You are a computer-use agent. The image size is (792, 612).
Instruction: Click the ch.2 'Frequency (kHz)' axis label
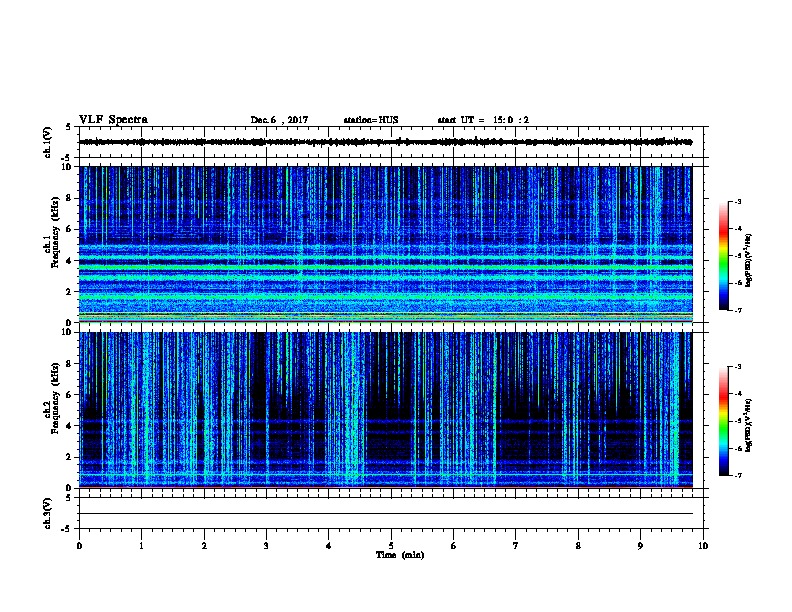click(55, 398)
